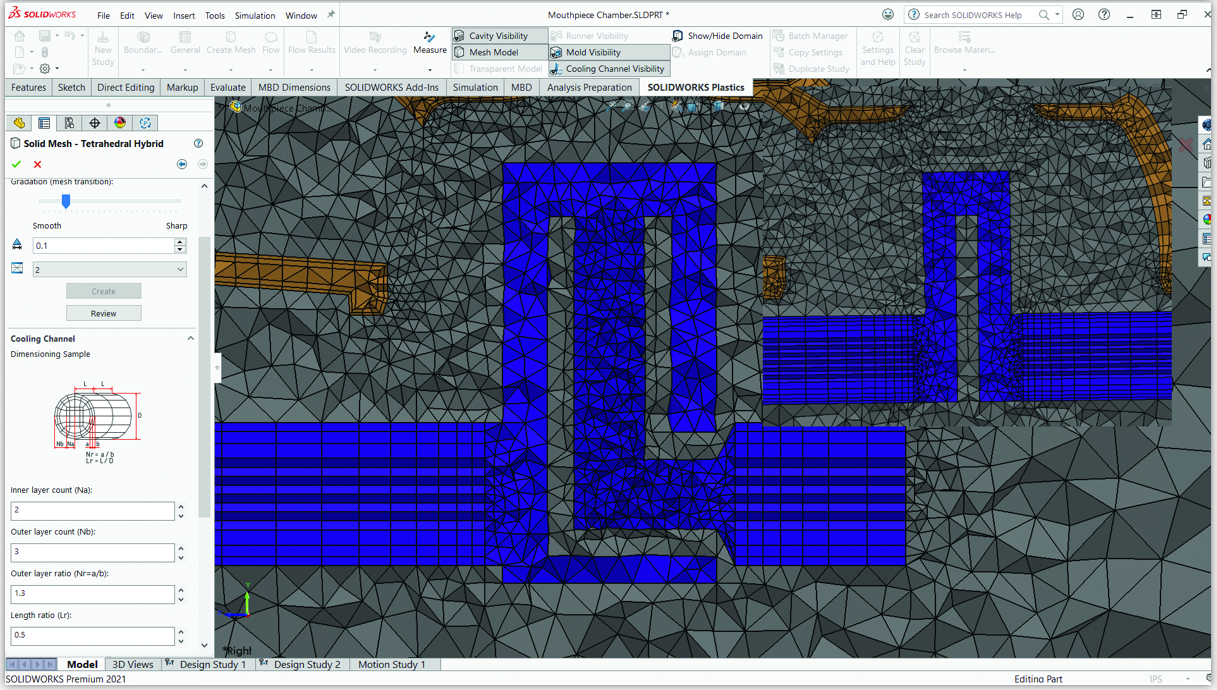Click the Measure tool icon
Image resolution: width=1217 pixels, height=690 pixels.
click(x=429, y=37)
